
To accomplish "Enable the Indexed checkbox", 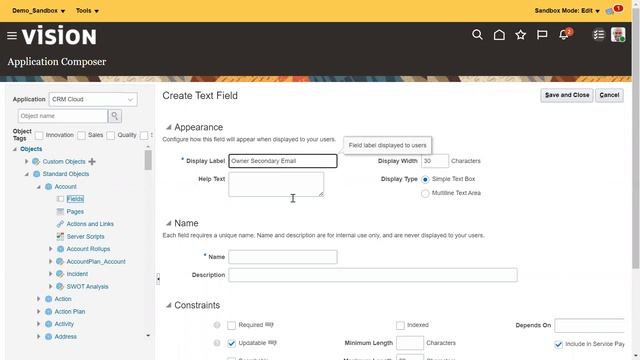I will tap(400, 325).
